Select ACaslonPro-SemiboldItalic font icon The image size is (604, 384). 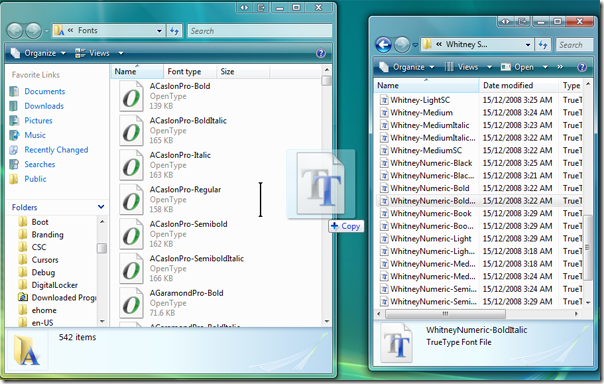(131, 268)
